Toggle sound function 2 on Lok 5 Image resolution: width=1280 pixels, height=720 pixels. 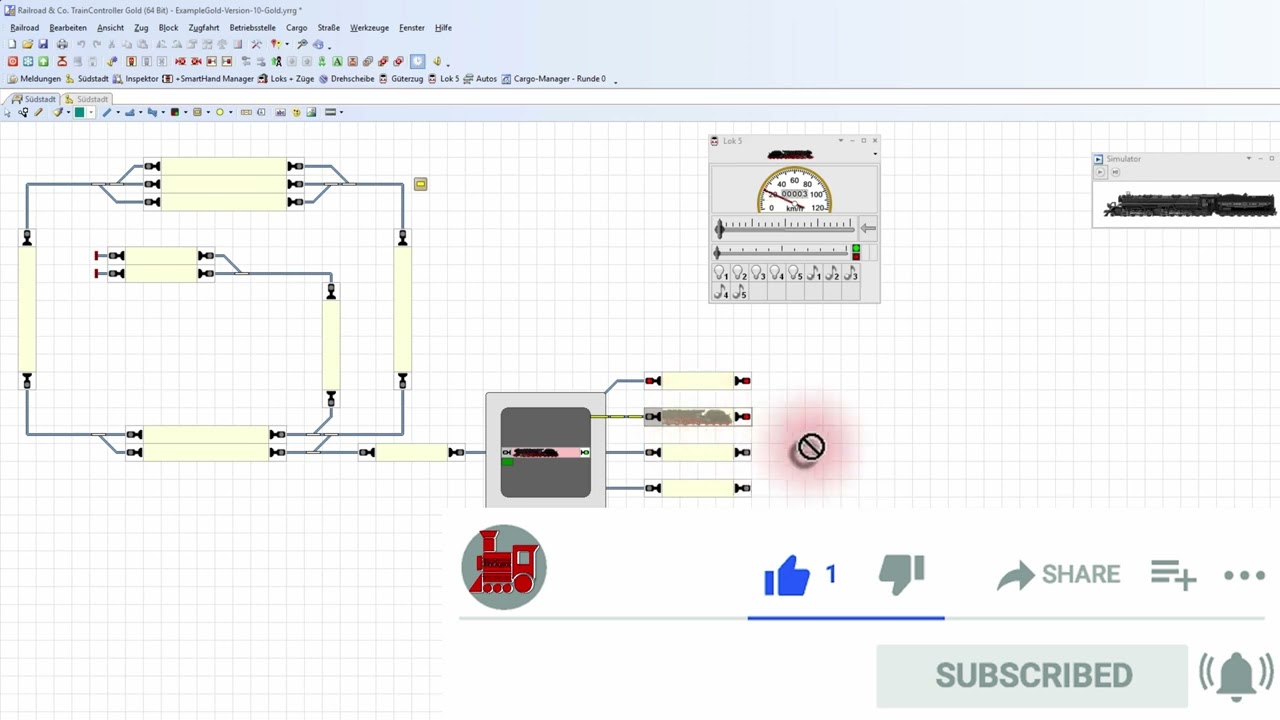tap(833, 273)
